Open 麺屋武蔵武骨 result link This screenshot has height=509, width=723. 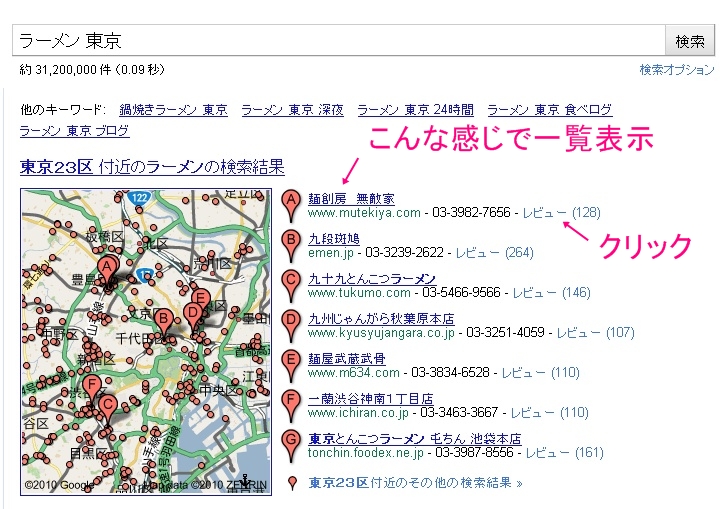click(347, 359)
